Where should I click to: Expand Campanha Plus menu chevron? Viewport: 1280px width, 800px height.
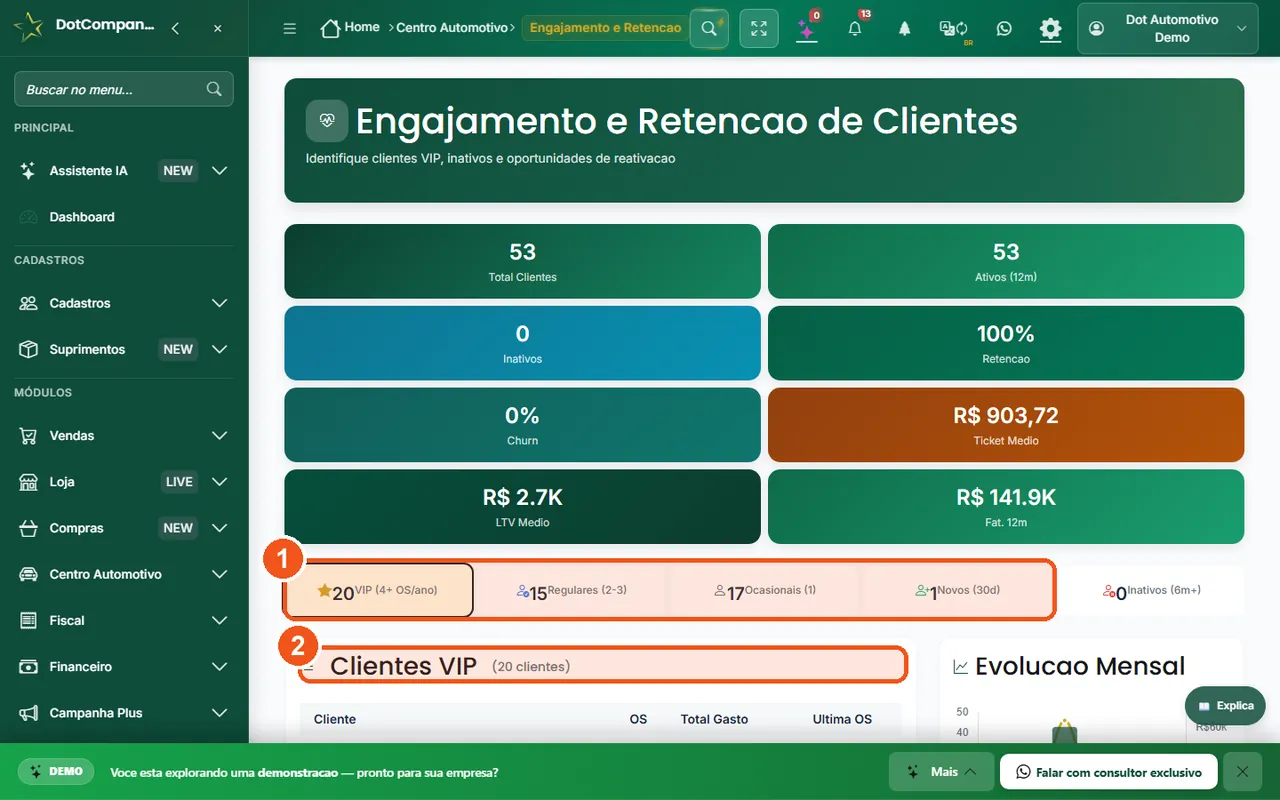tap(220, 713)
